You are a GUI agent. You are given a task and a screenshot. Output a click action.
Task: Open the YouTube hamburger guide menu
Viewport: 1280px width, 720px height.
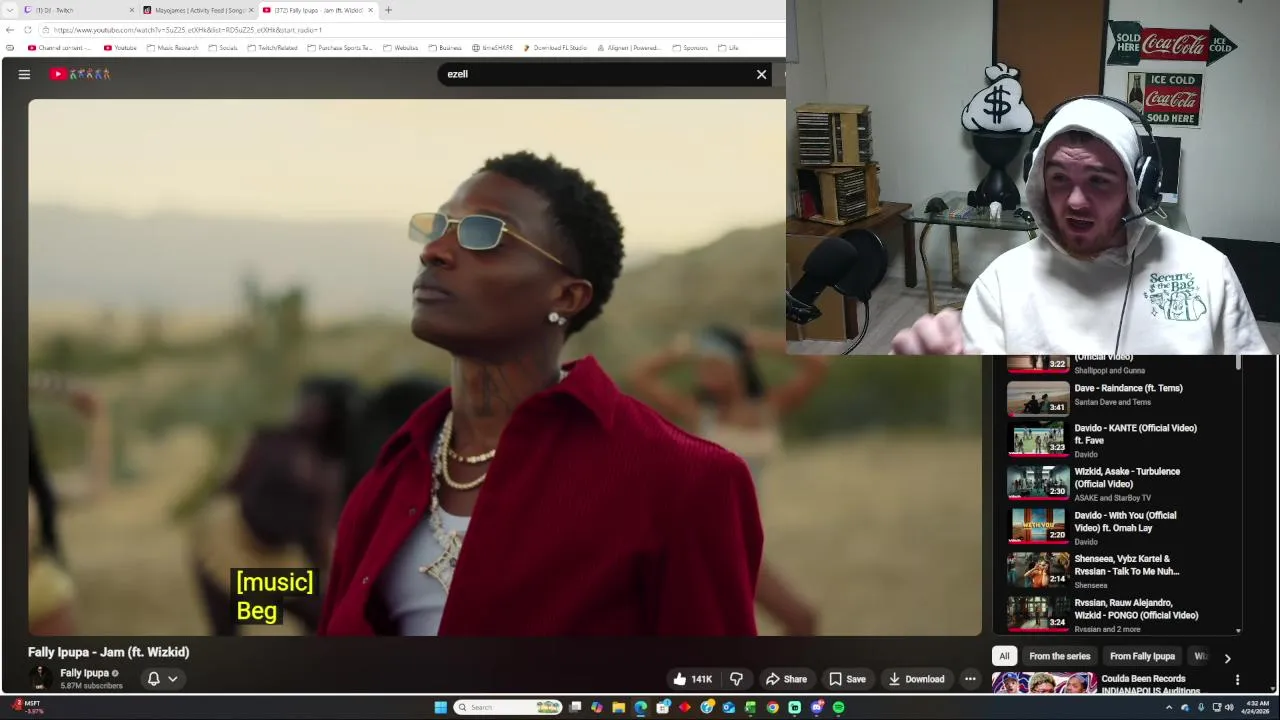point(24,74)
